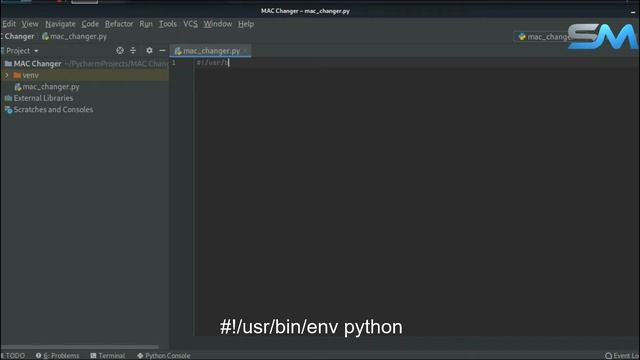Click the shebang text on line 1
Screen dimensions: 640x360
click(x=213, y=62)
